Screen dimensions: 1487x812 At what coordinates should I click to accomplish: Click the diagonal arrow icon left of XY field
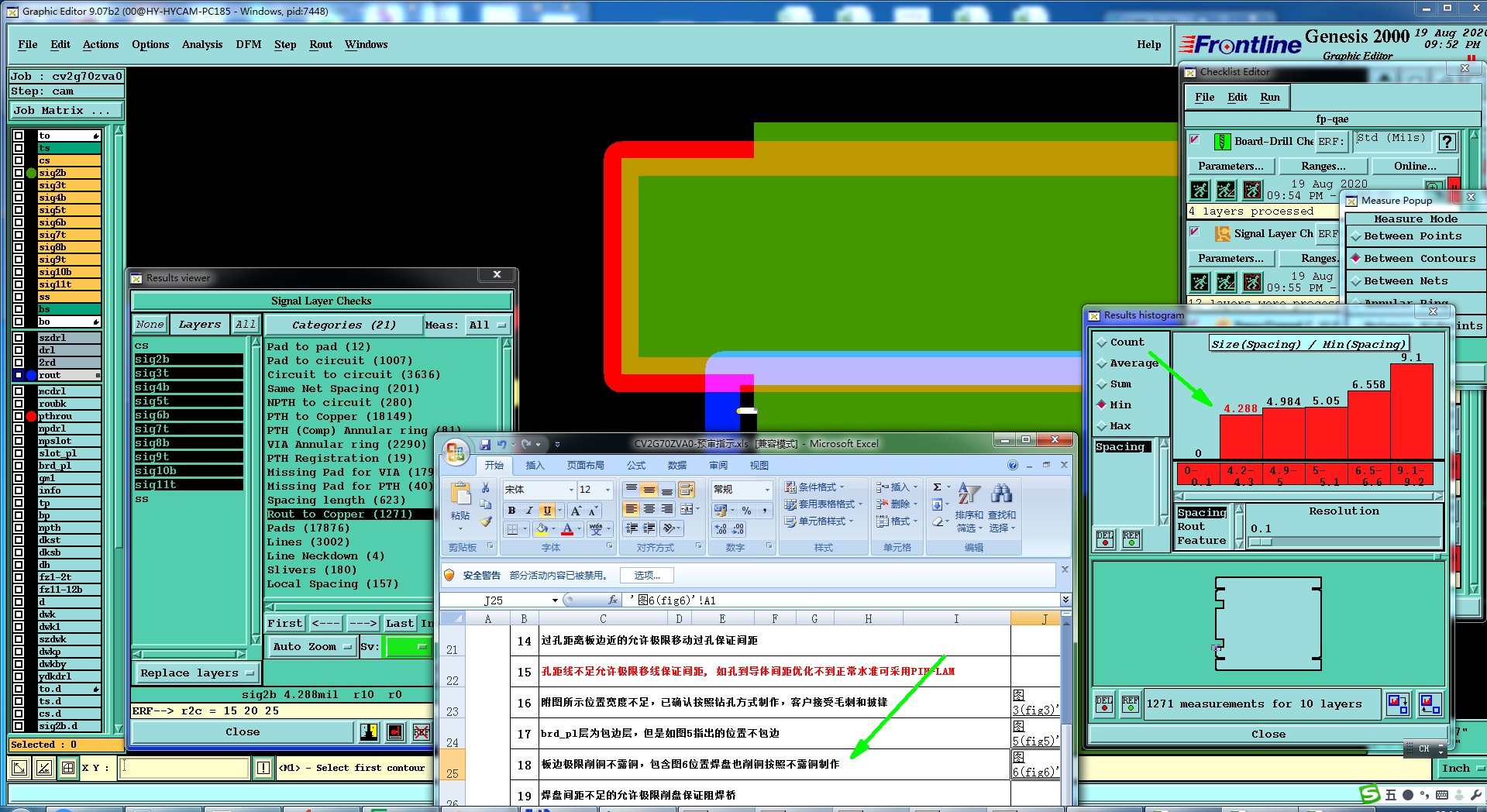click(x=19, y=768)
